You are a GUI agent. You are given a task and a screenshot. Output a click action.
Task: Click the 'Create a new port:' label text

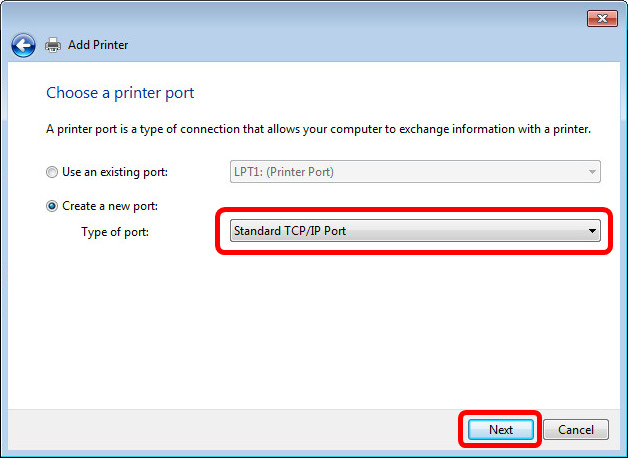tap(110, 206)
